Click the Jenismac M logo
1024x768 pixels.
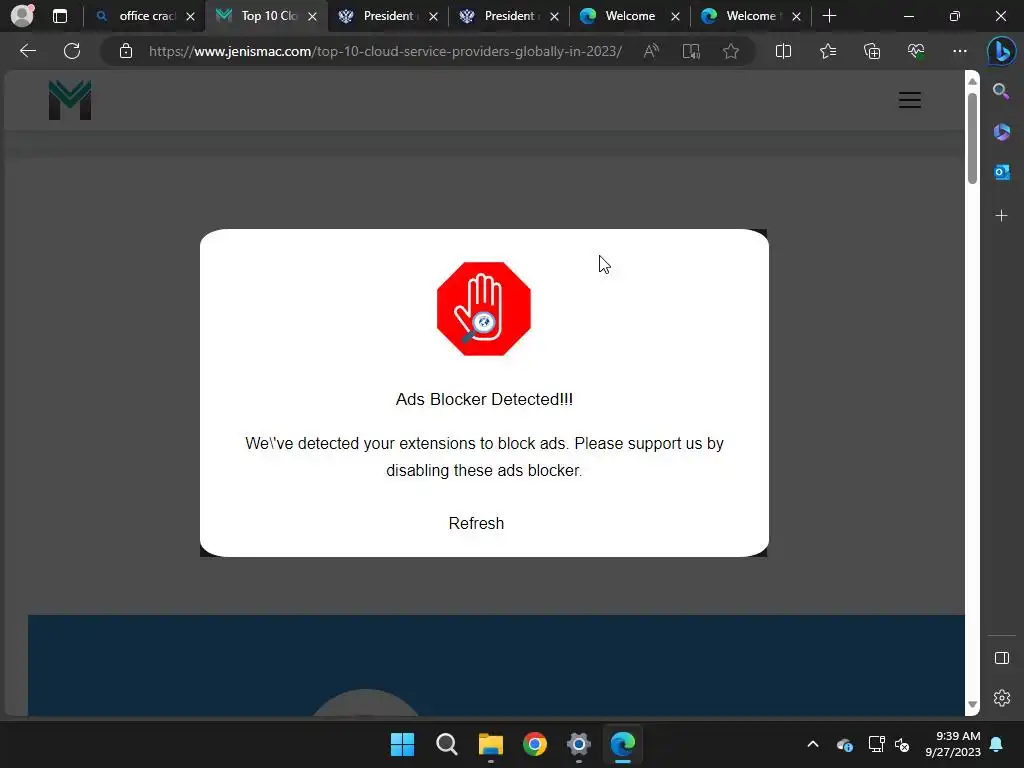coord(70,100)
